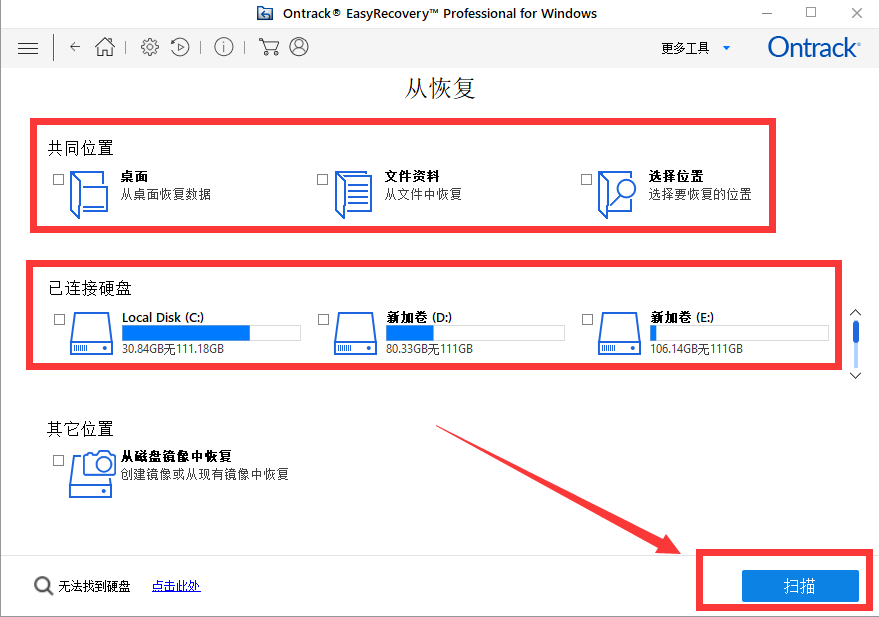Check the 新加卷 (E:) checkbox
879x617 pixels.
[587, 319]
